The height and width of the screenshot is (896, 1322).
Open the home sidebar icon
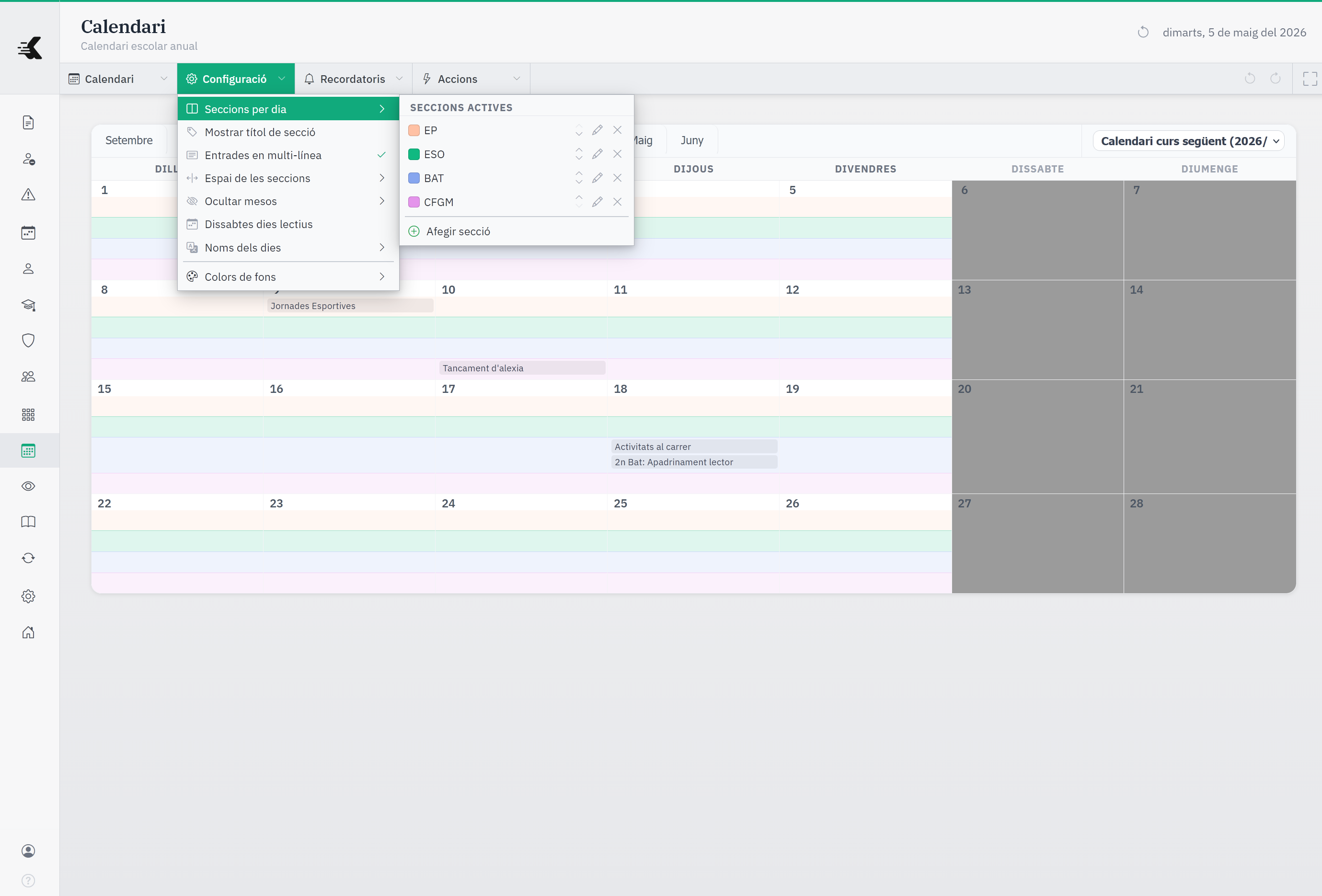(x=28, y=632)
